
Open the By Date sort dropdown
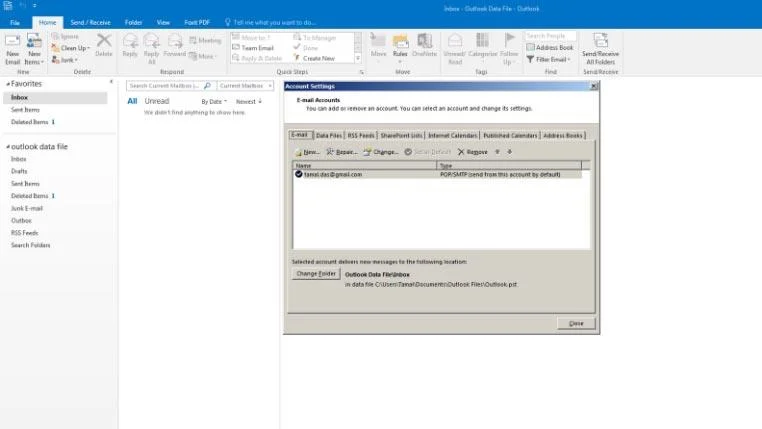coord(214,102)
